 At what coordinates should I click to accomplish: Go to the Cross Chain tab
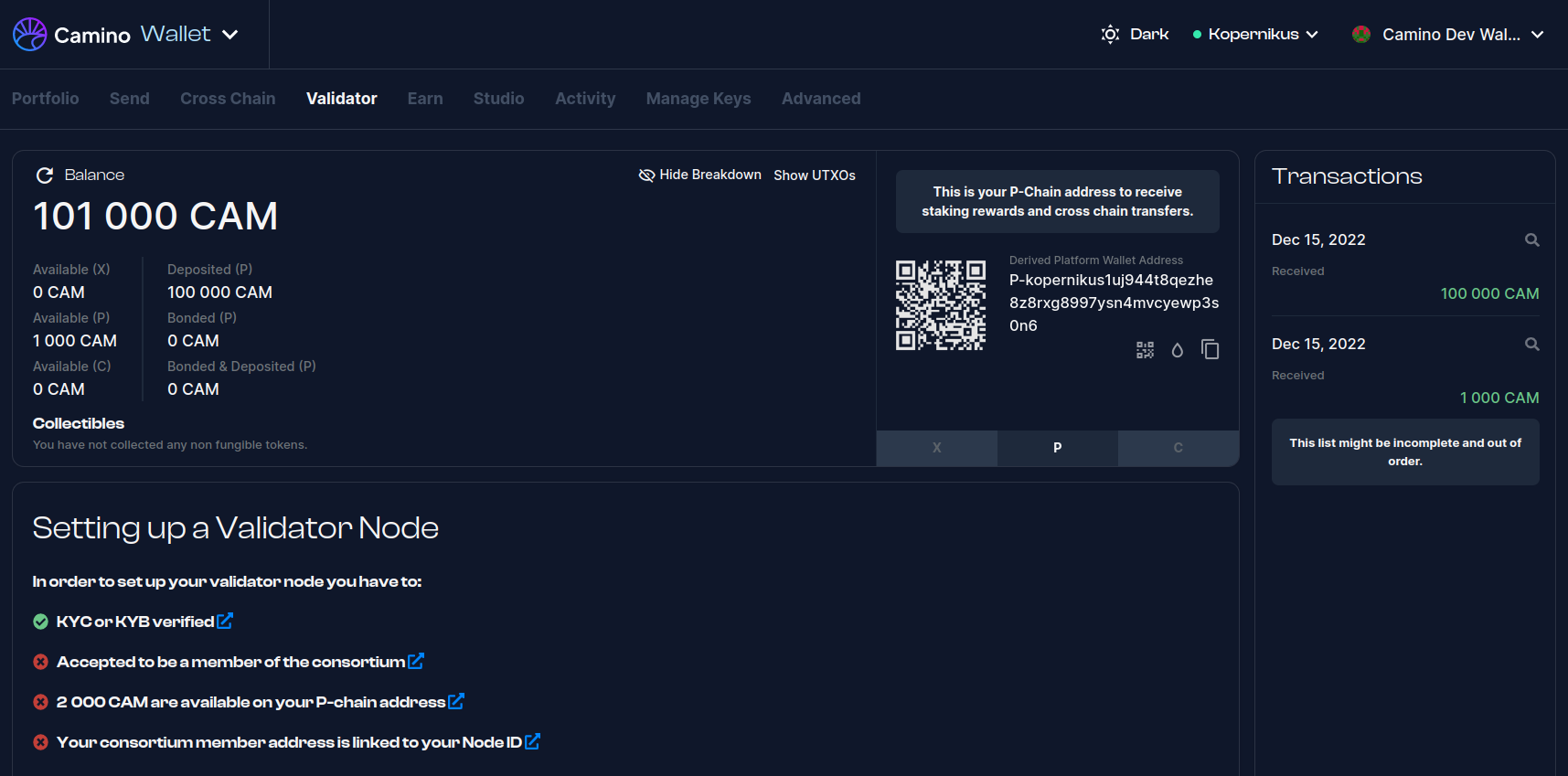tap(228, 99)
